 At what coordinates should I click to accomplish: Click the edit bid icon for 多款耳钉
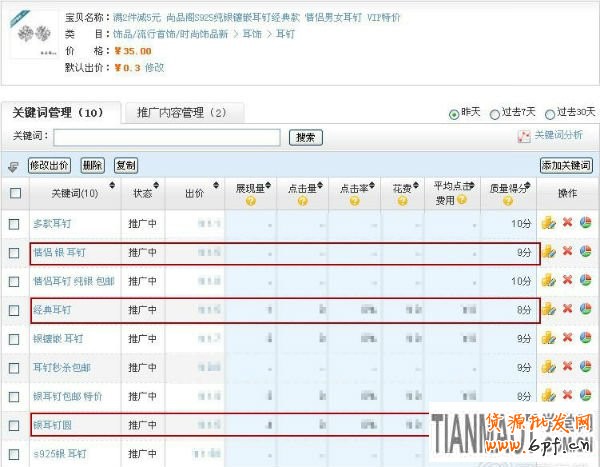[x=548, y=223]
